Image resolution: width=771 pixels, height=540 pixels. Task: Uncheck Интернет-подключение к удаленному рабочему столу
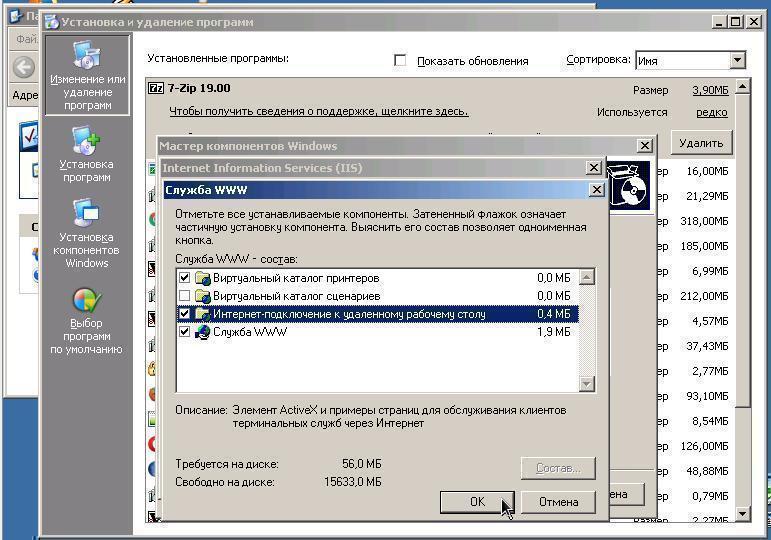point(184,314)
